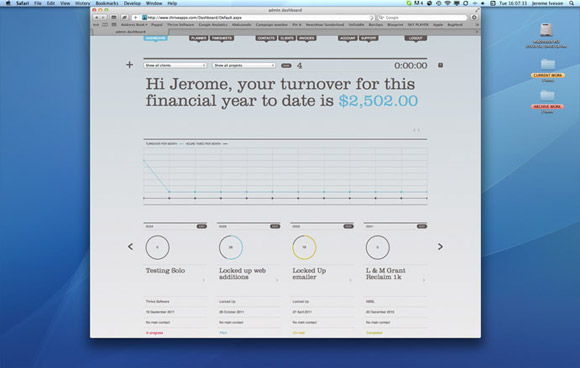The image size is (580, 368).
Task: Click Safari back navigation arrow
Action: tap(97, 17)
